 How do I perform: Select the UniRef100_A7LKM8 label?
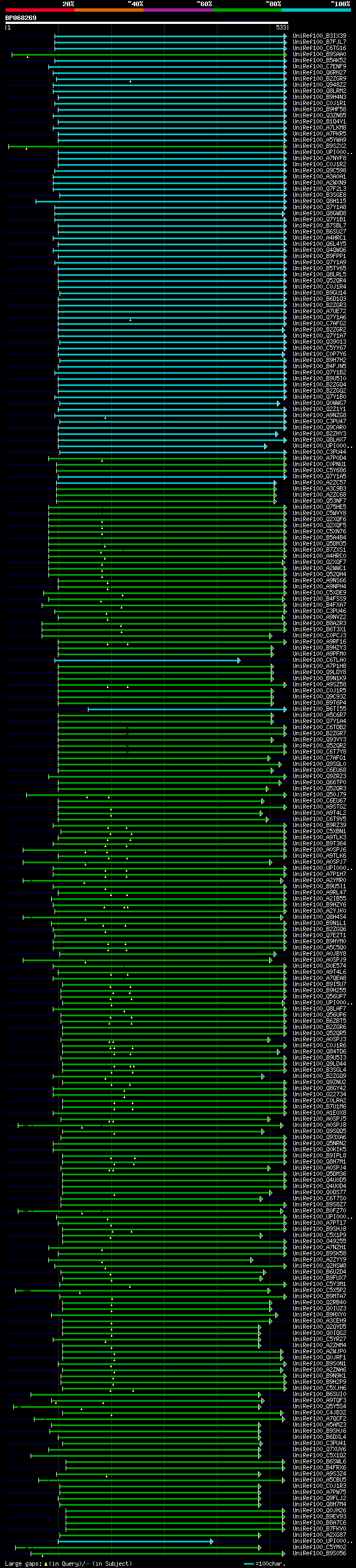(319, 128)
